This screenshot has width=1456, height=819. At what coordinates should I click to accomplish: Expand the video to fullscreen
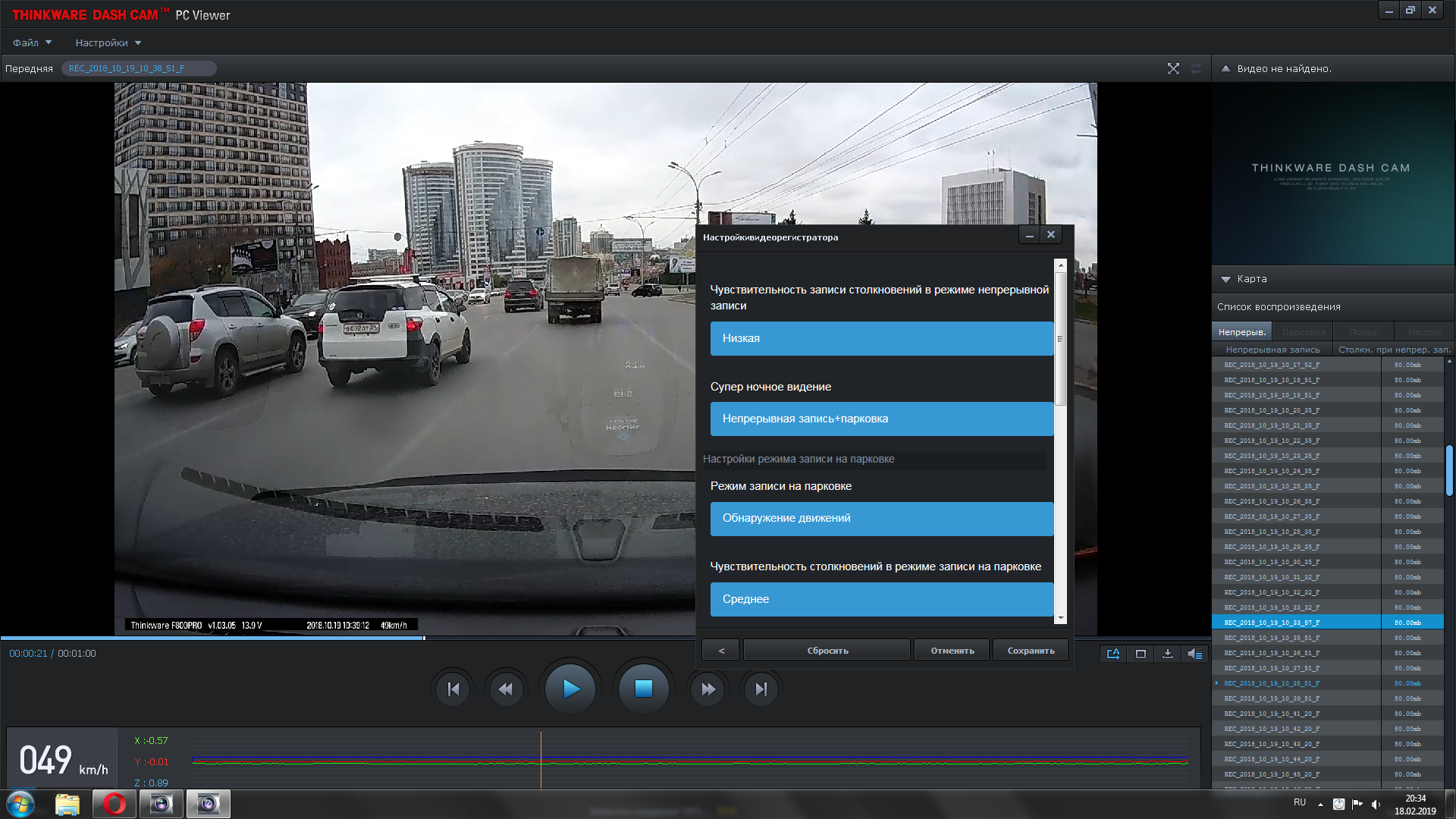pyautogui.click(x=1173, y=68)
